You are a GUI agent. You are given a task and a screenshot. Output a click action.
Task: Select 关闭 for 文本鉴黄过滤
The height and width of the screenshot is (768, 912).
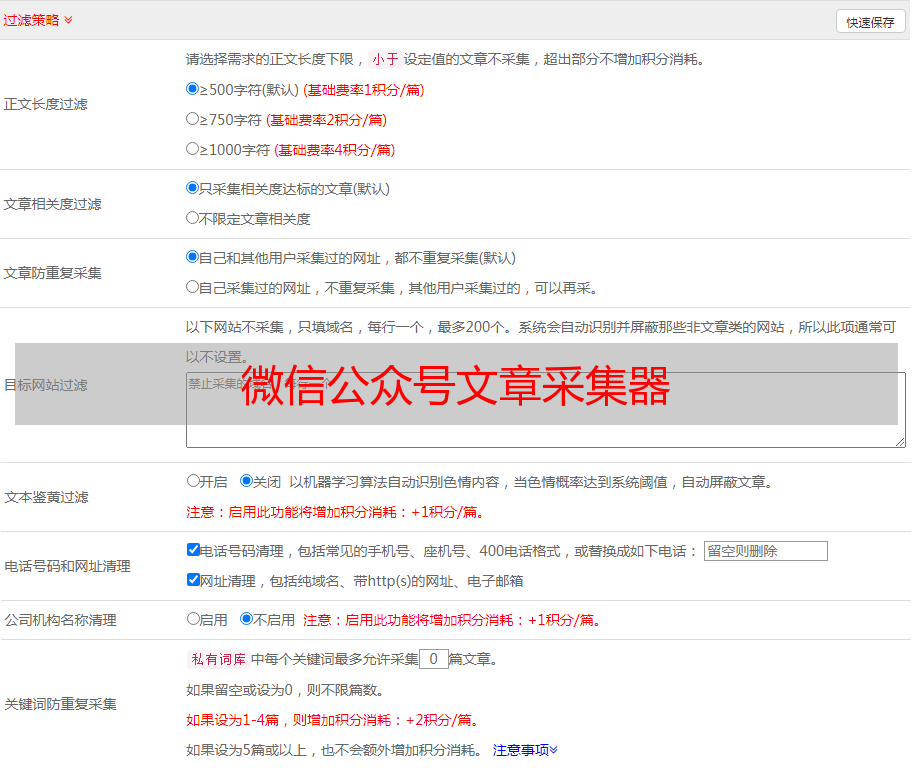(x=246, y=481)
